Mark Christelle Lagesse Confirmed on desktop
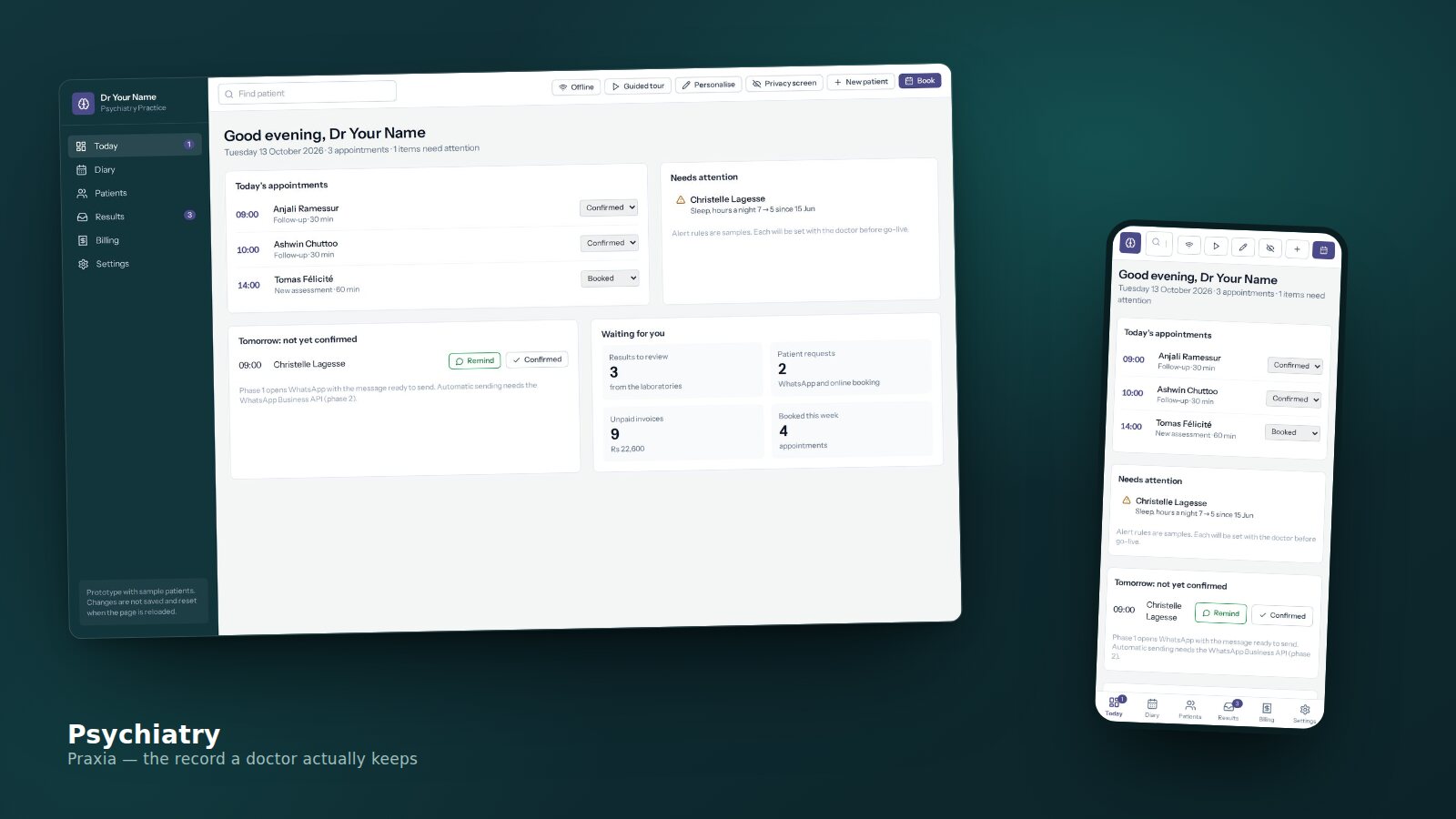1456x819 pixels. (x=537, y=359)
